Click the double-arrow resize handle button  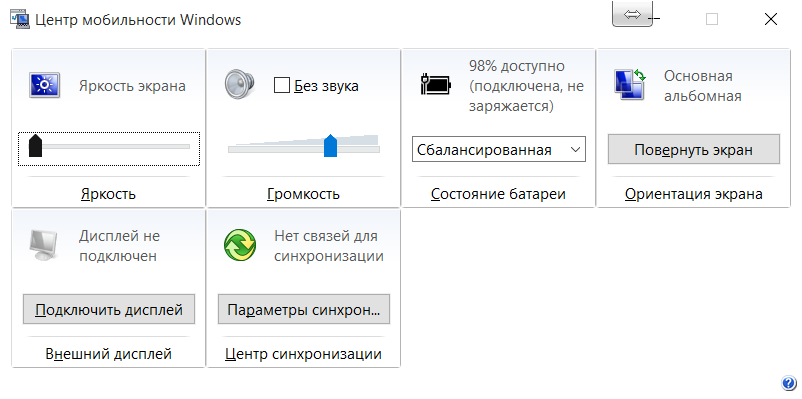(x=633, y=14)
